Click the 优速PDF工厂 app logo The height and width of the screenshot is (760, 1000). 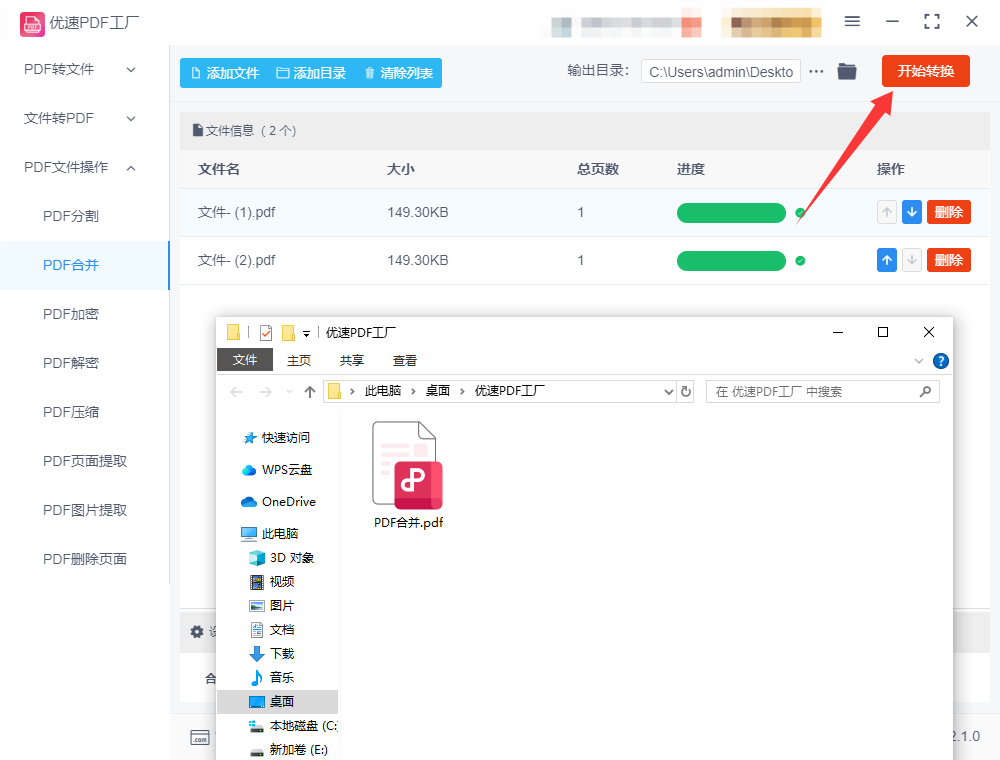point(32,24)
